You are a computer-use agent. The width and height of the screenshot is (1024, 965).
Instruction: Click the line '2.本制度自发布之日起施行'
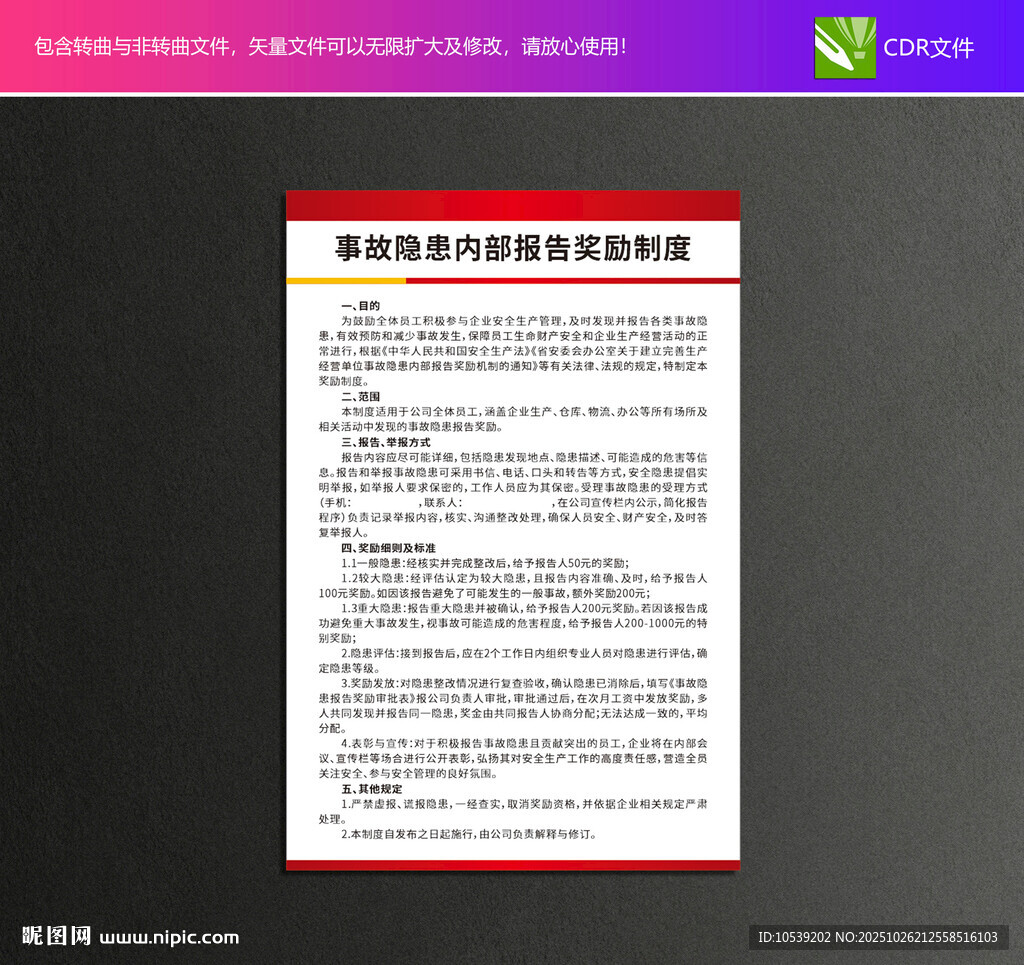[x=469, y=834]
